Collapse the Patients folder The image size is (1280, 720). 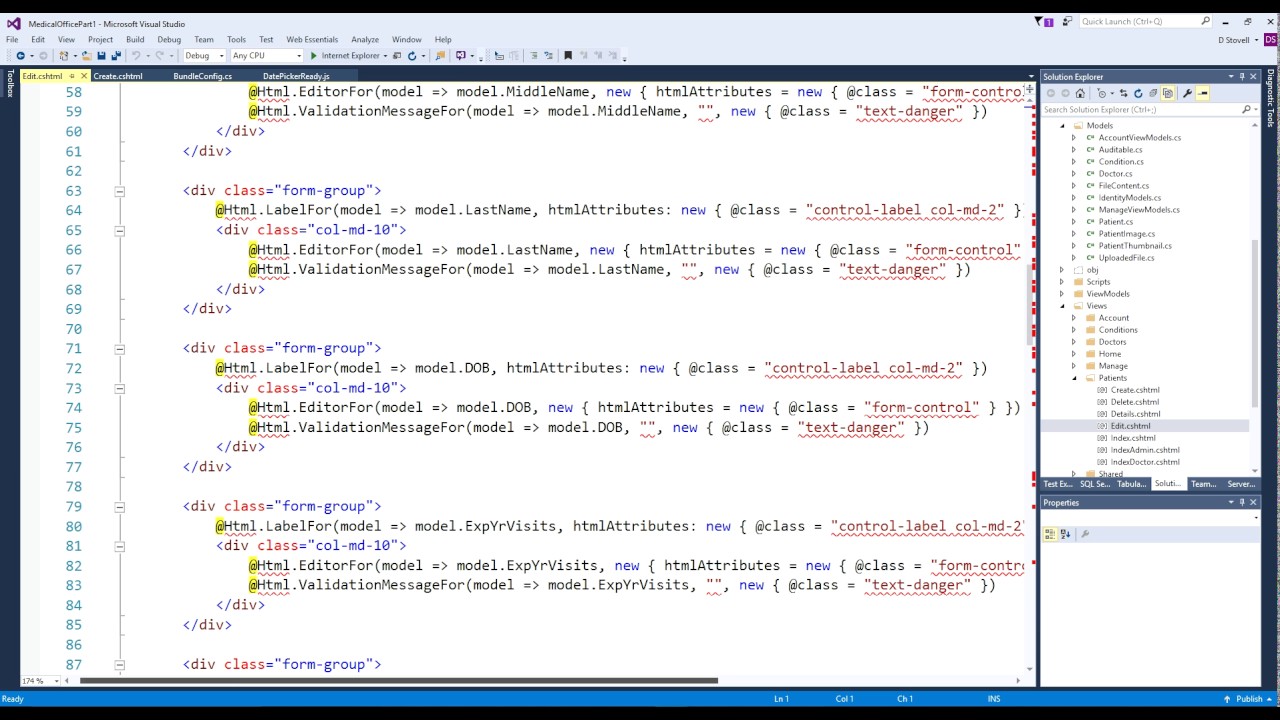click(x=1074, y=378)
